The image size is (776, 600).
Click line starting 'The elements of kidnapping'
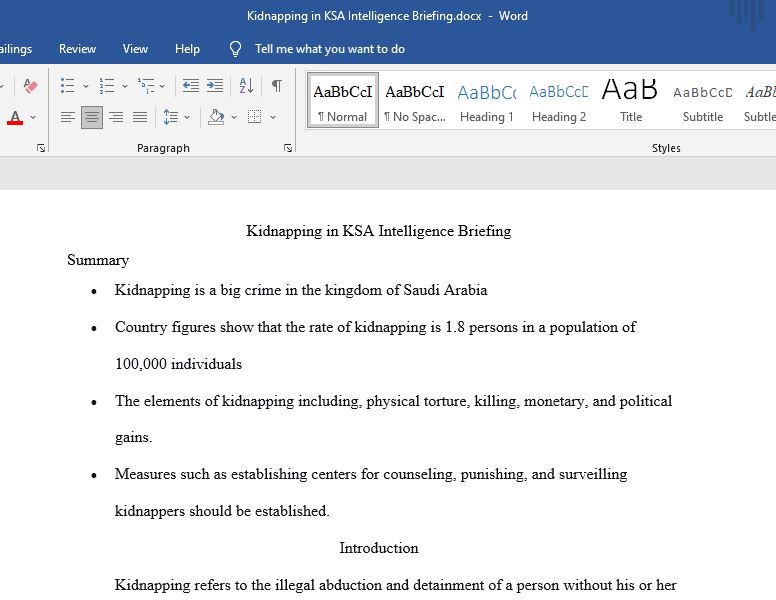pyautogui.click(x=393, y=401)
